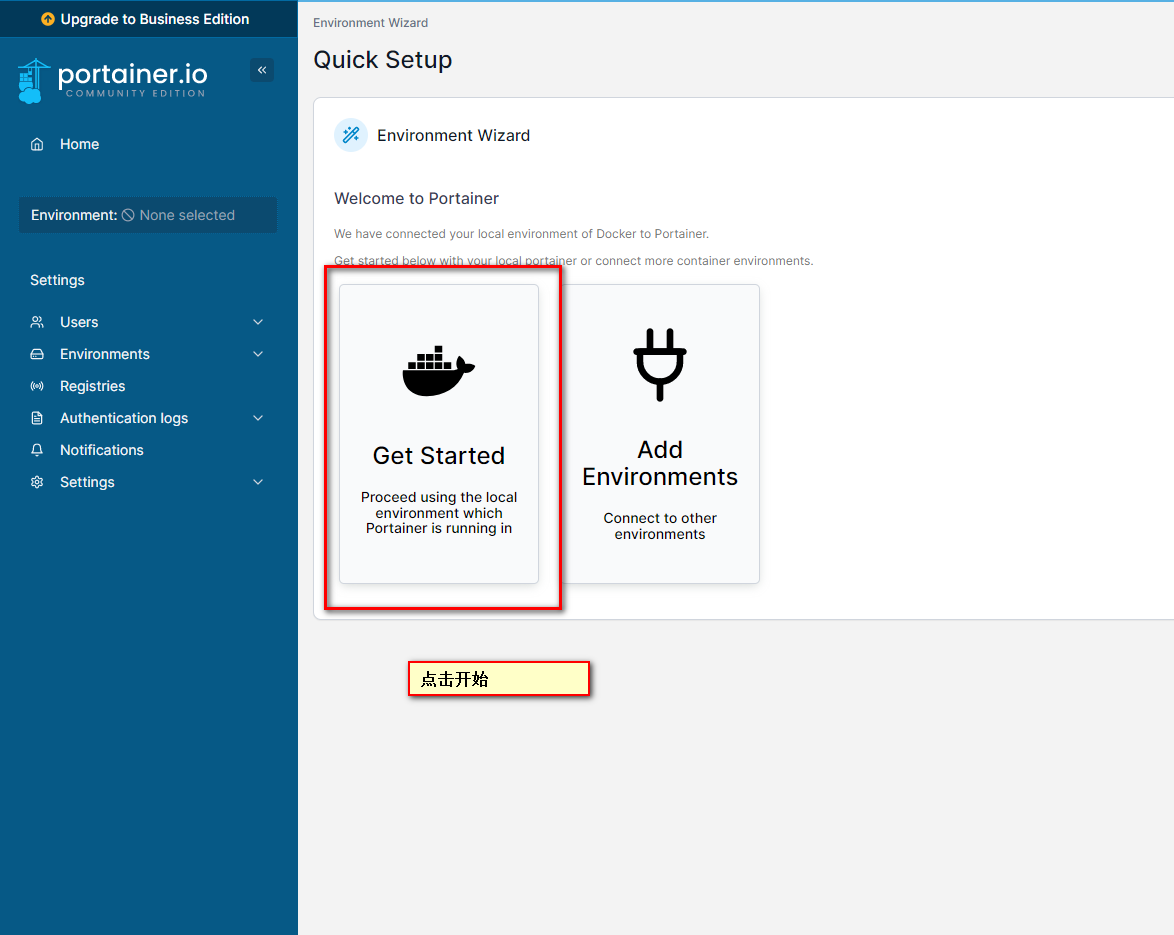The width and height of the screenshot is (1174, 935).
Task: Click Upgrade to Business Edition
Action: click(x=146, y=19)
